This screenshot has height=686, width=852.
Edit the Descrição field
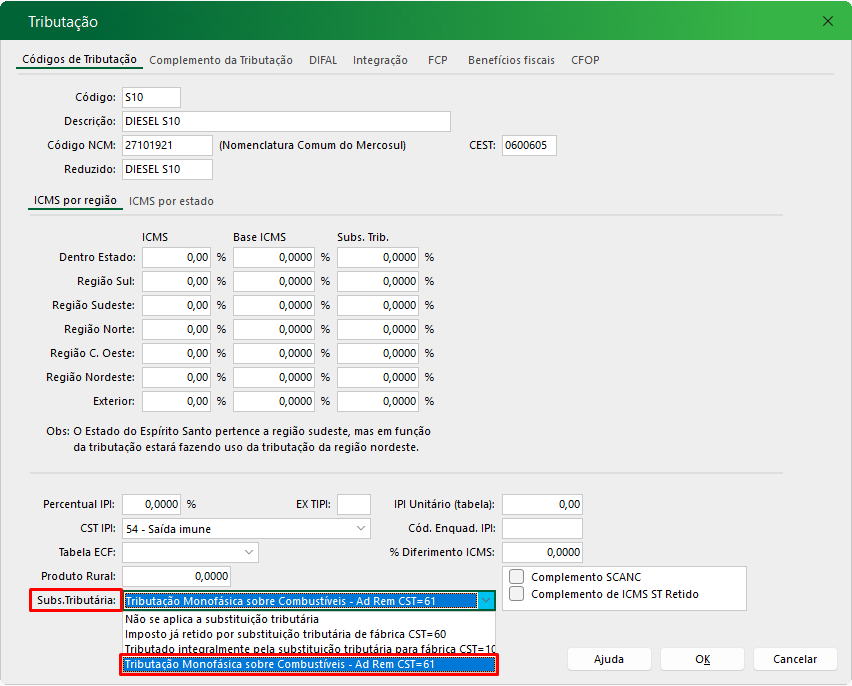[x=286, y=121]
